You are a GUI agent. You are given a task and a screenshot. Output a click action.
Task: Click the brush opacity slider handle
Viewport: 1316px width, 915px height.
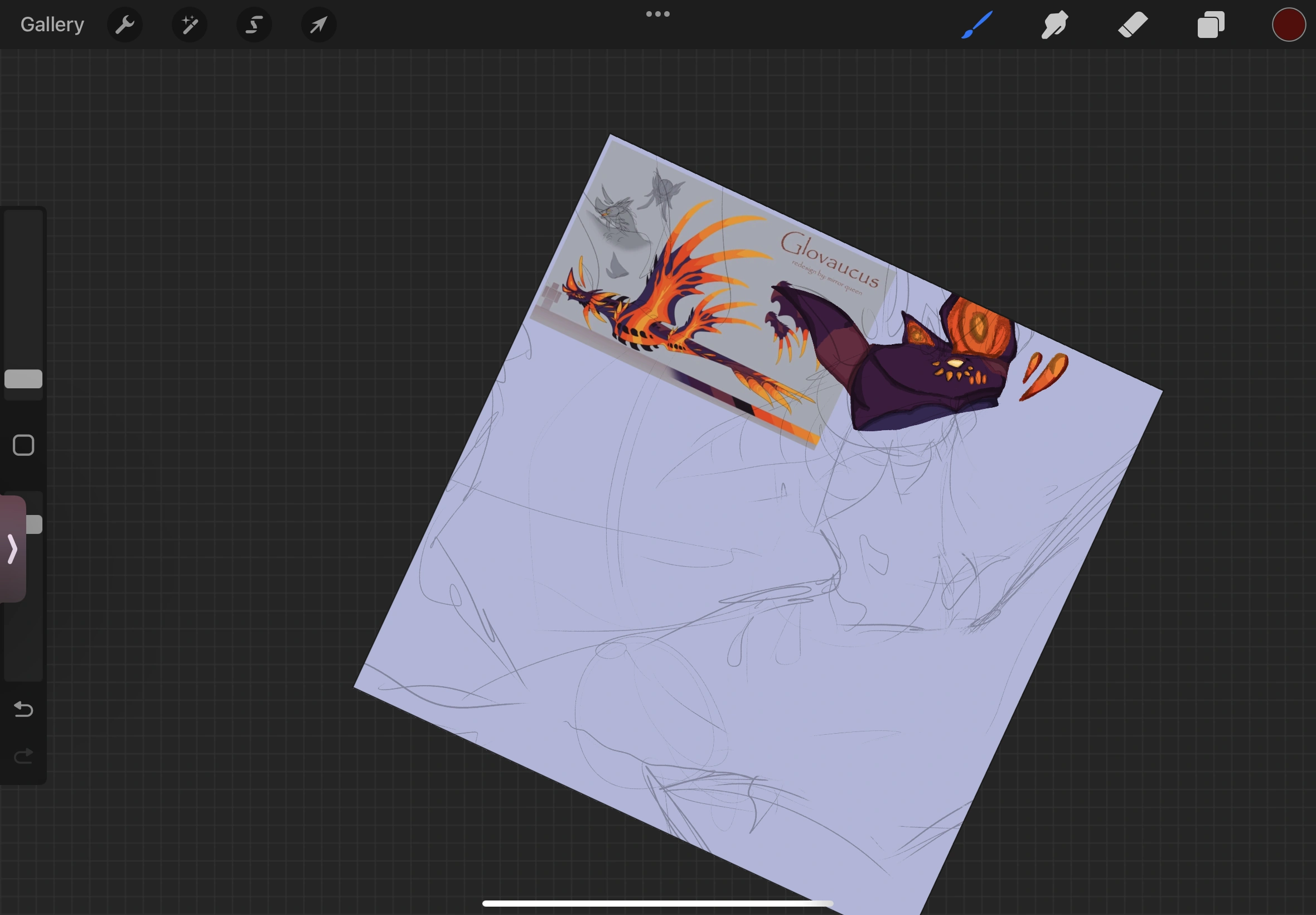click(35, 524)
